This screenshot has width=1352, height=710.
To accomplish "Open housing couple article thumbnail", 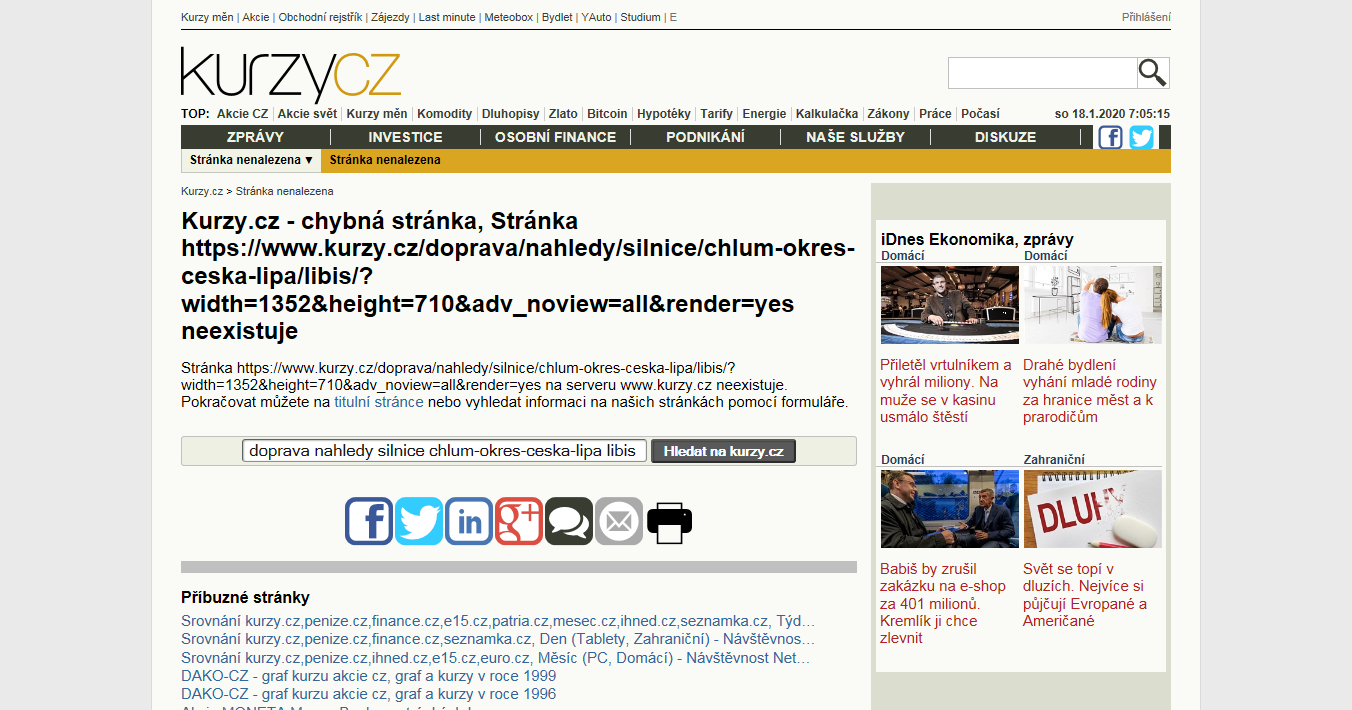I will [1093, 305].
